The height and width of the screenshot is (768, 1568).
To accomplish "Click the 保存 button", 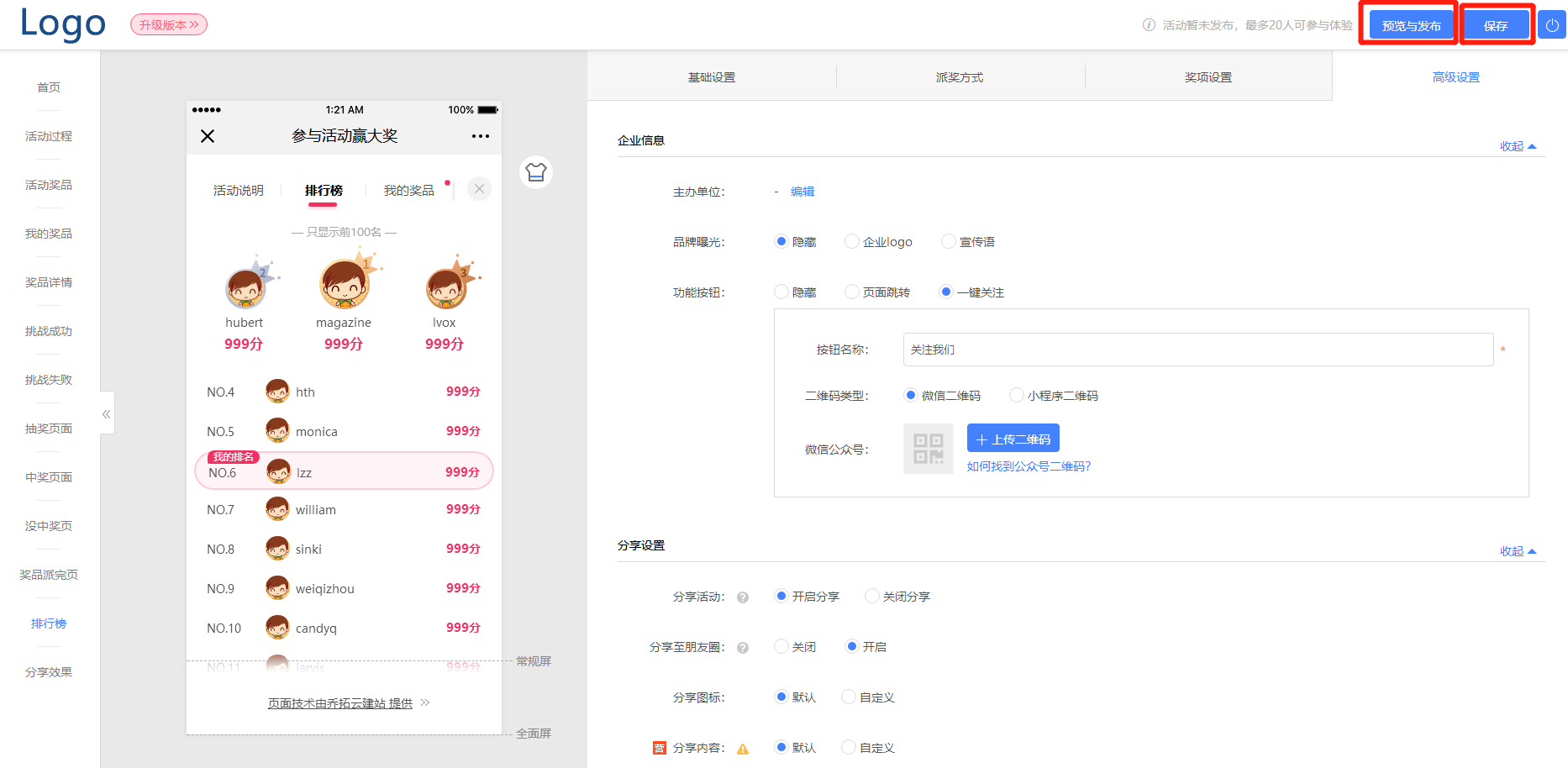I will [x=1497, y=24].
